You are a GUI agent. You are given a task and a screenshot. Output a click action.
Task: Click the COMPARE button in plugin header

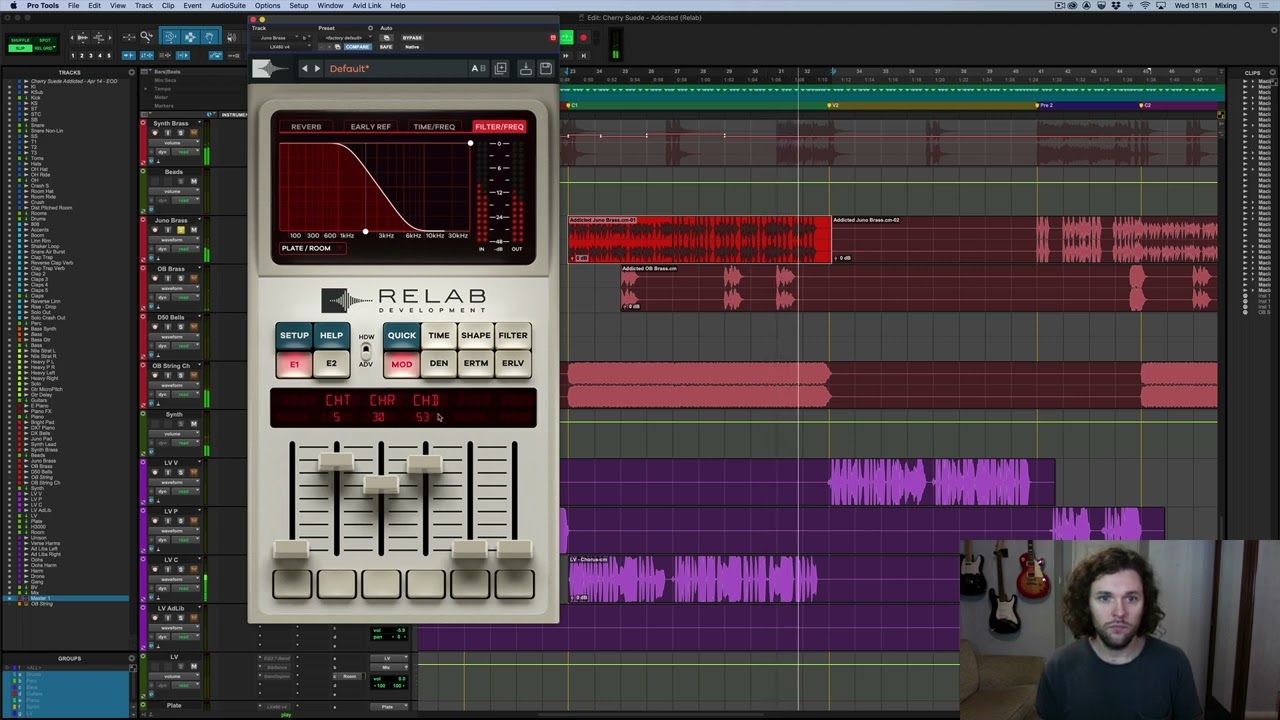[357, 46]
